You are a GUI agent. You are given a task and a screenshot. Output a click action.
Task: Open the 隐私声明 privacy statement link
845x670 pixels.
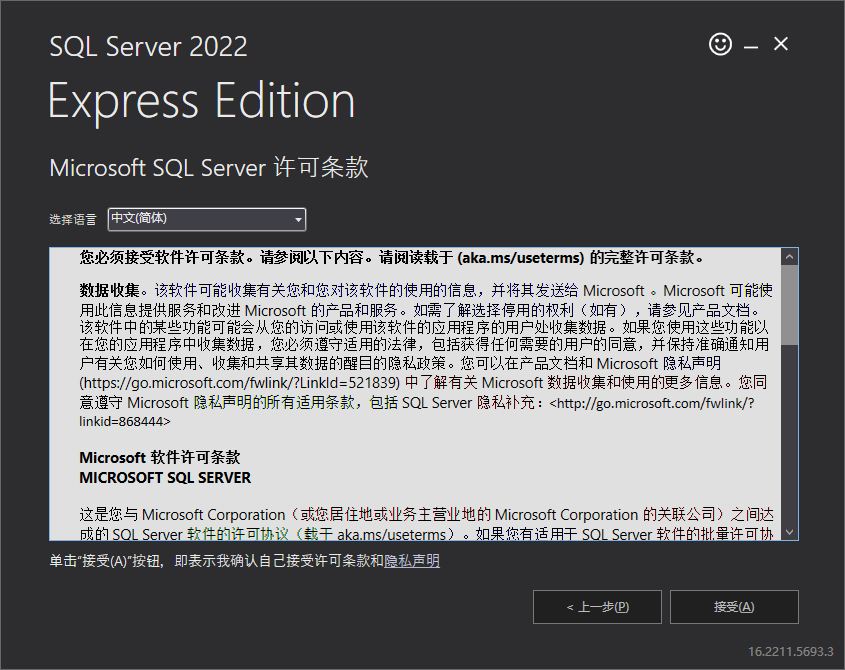coord(412,561)
